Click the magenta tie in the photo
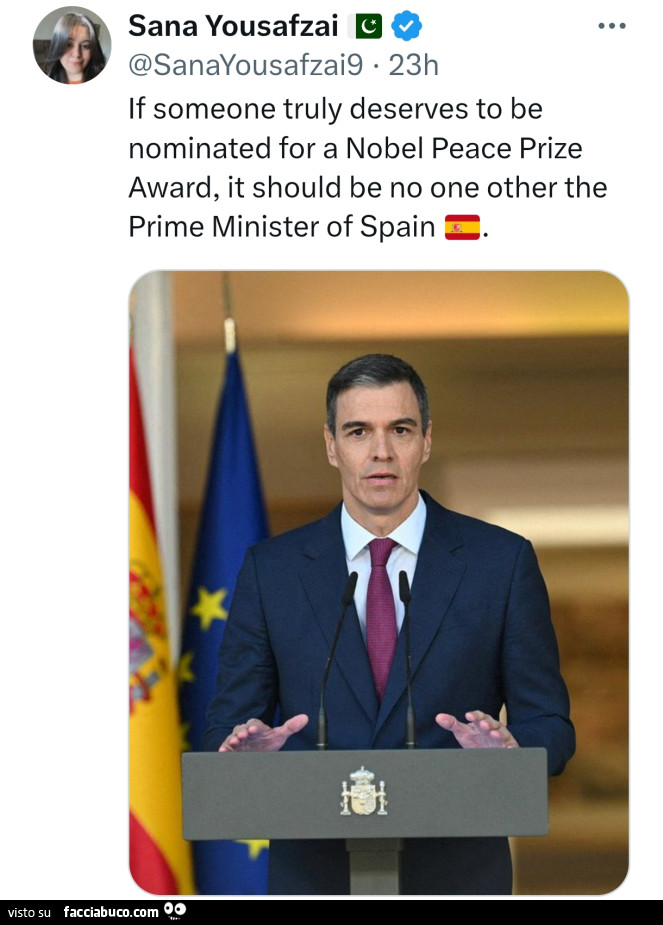663x925 pixels. (x=381, y=612)
